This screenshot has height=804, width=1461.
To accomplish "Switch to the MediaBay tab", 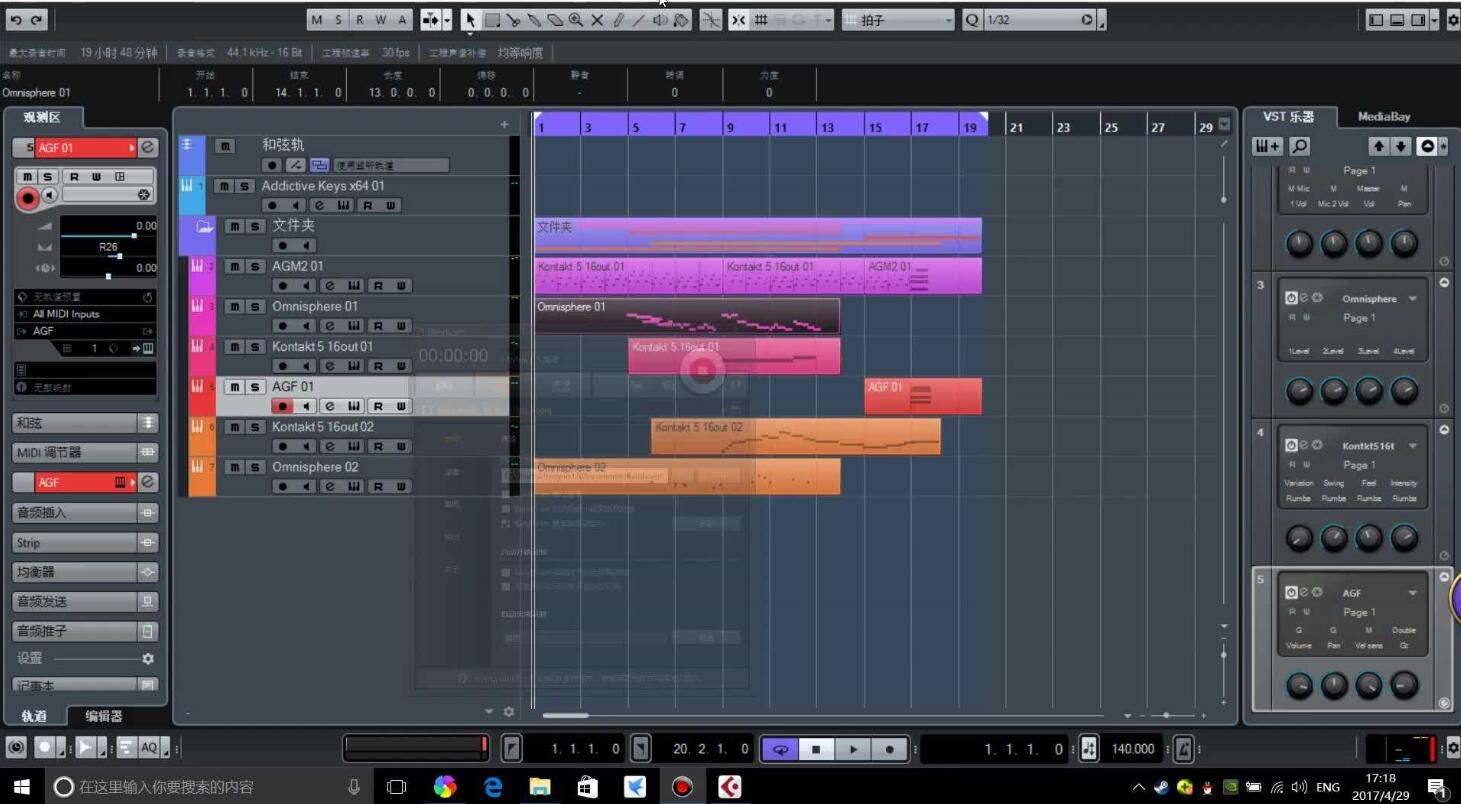I will (x=1384, y=117).
